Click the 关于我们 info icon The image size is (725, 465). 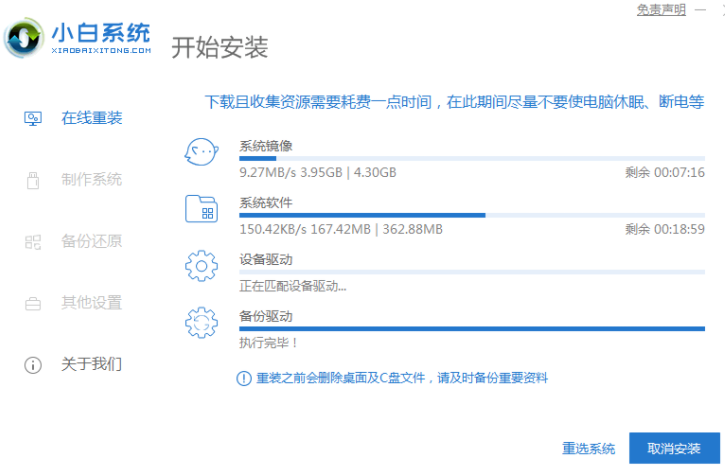33,364
